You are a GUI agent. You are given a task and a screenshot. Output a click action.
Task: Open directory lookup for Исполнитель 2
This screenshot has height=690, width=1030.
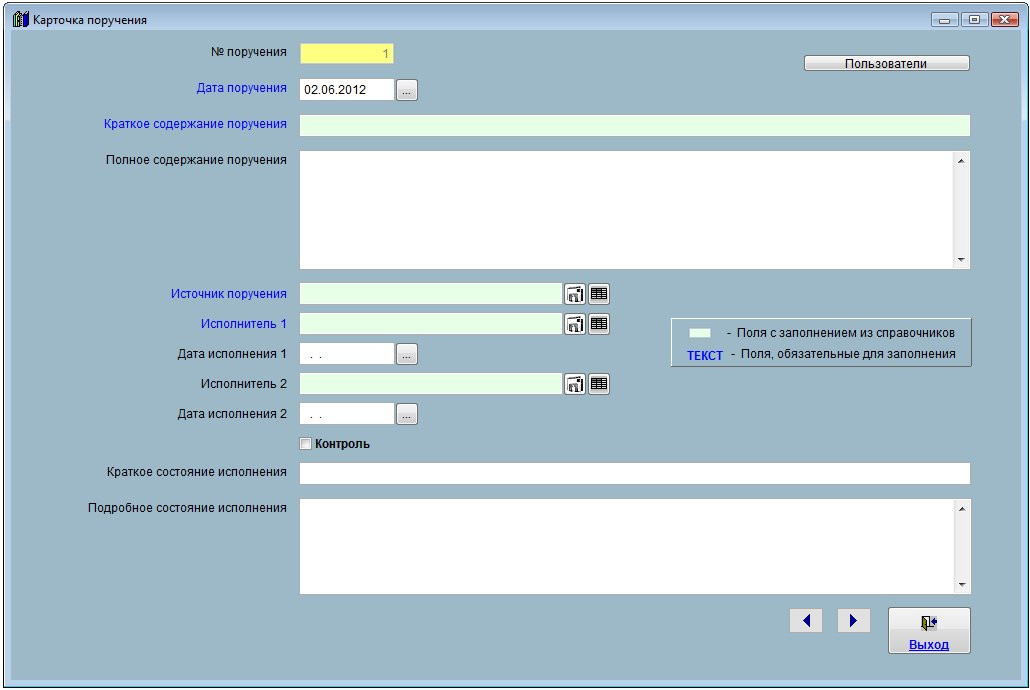[575, 384]
